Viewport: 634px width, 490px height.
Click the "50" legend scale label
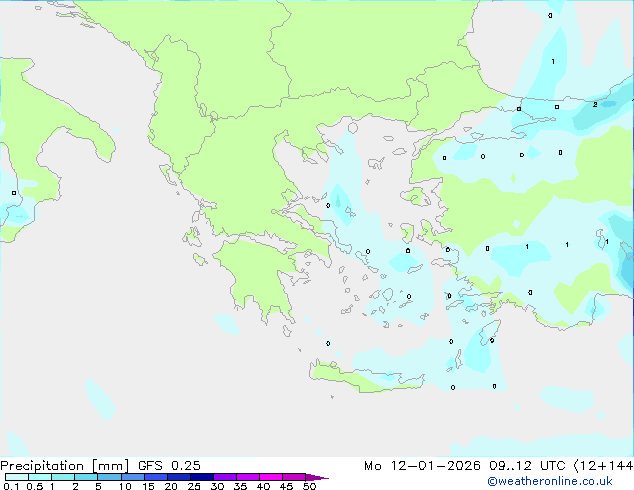tap(309, 486)
